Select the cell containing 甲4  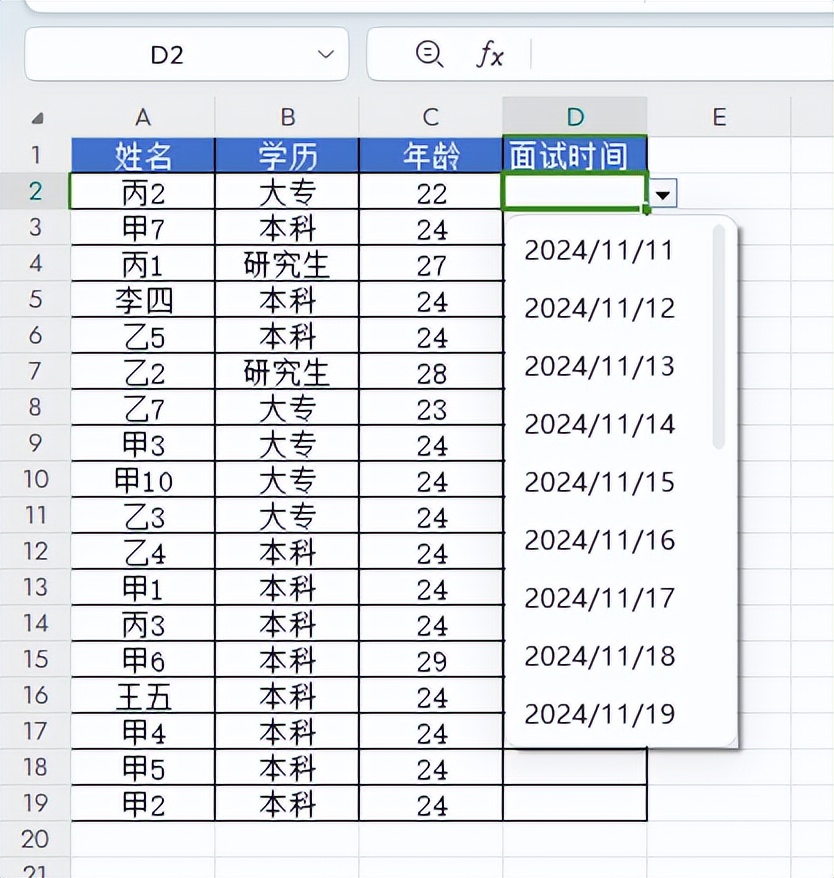(143, 731)
